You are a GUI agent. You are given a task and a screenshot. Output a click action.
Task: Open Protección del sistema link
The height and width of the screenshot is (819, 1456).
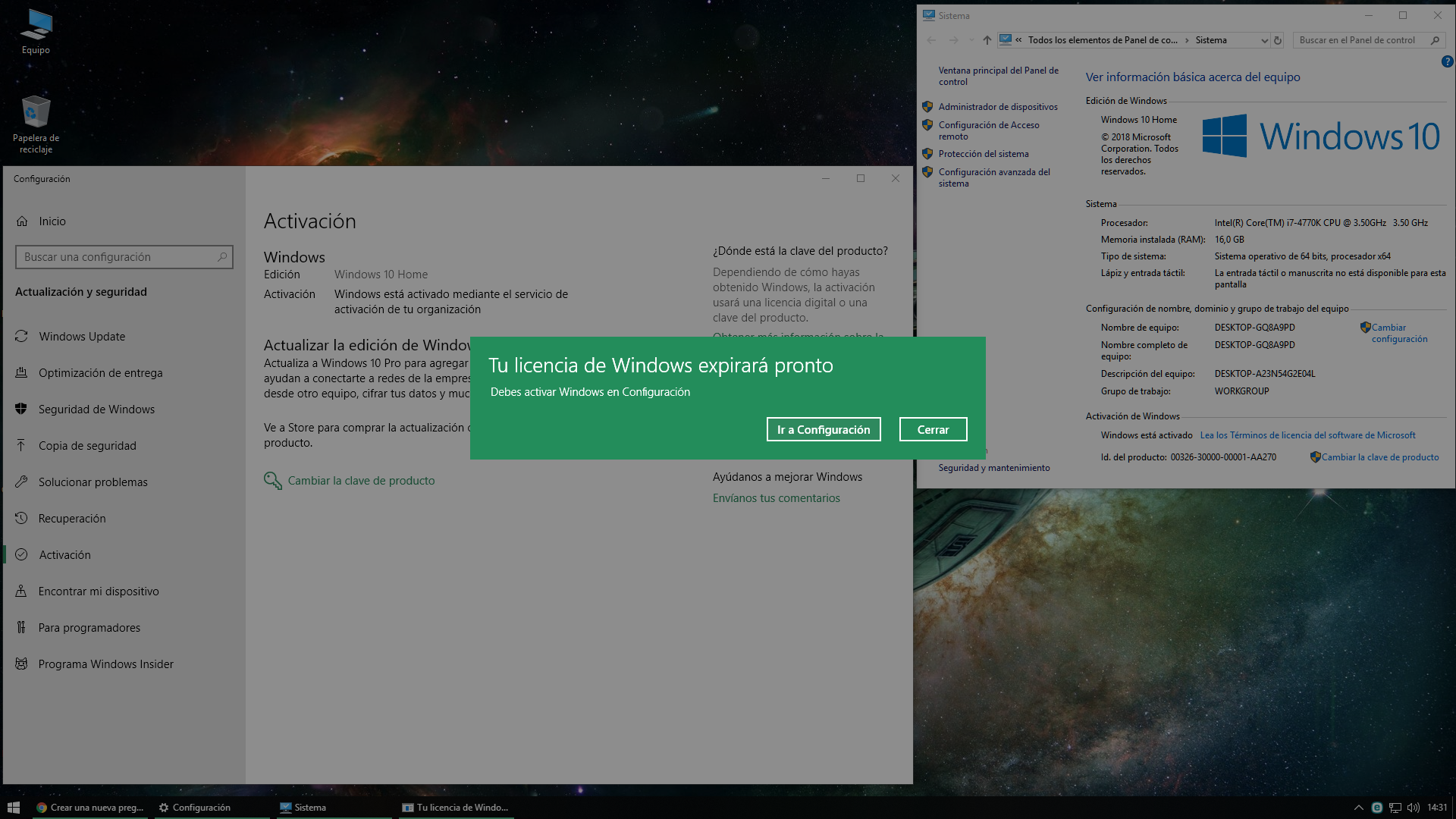(x=984, y=154)
